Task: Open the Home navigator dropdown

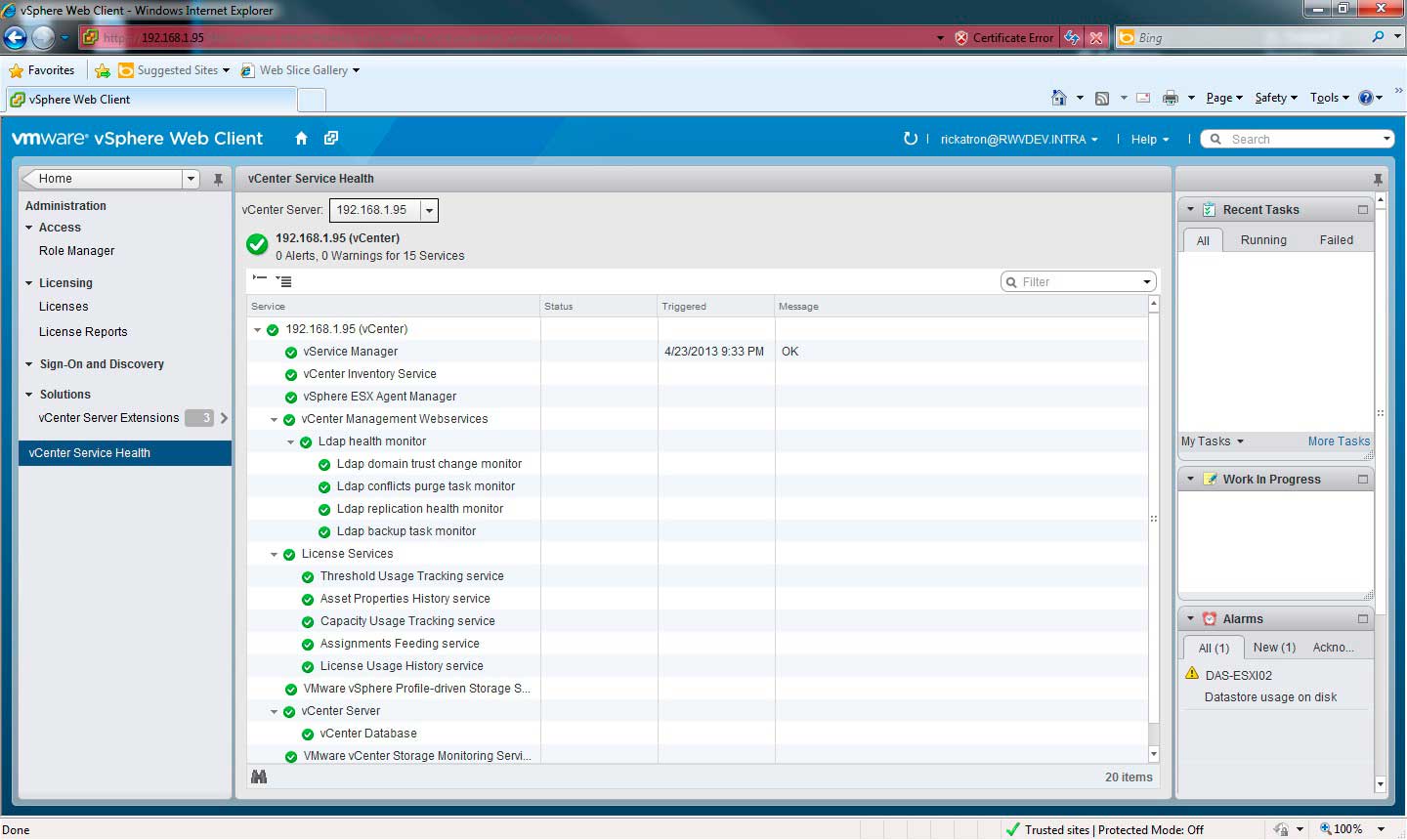Action: coord(191,179)
